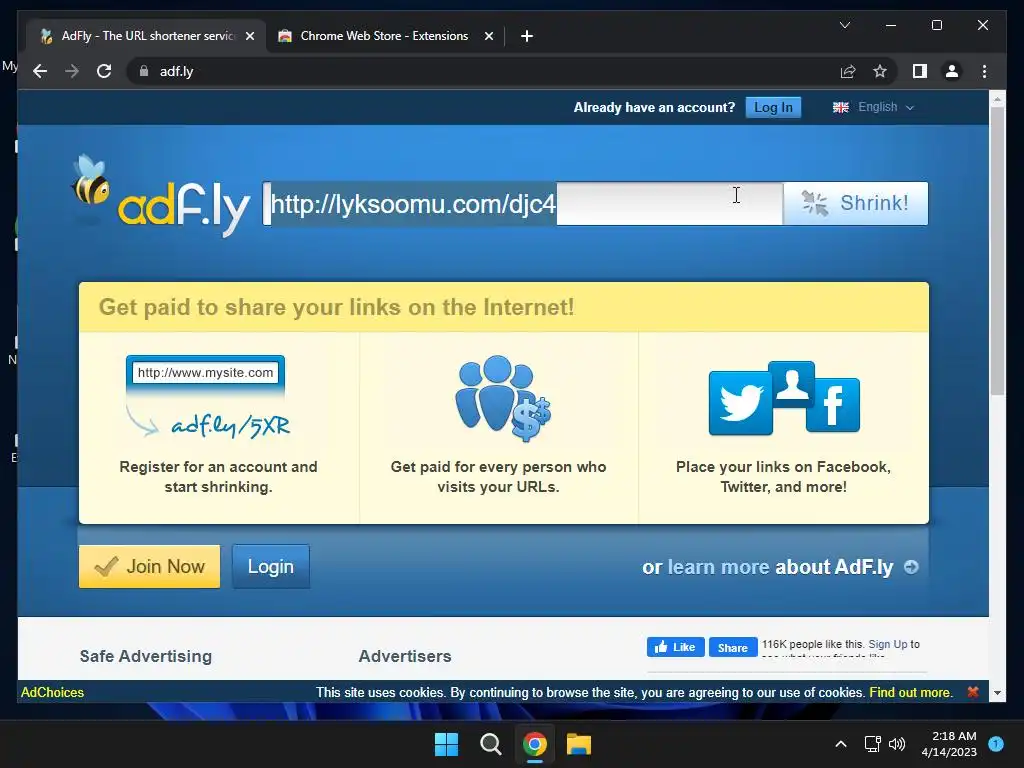Open the Chrome side panel
Screen dimensions: 1024x768
[x=920, y=71]
